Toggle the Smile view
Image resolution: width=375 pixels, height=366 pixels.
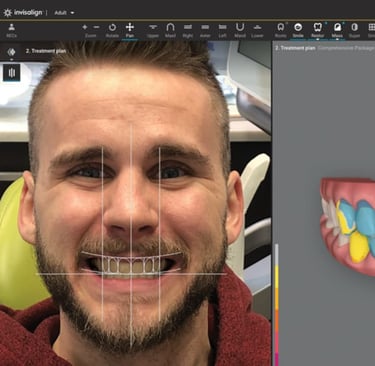(x=298, y=30)
